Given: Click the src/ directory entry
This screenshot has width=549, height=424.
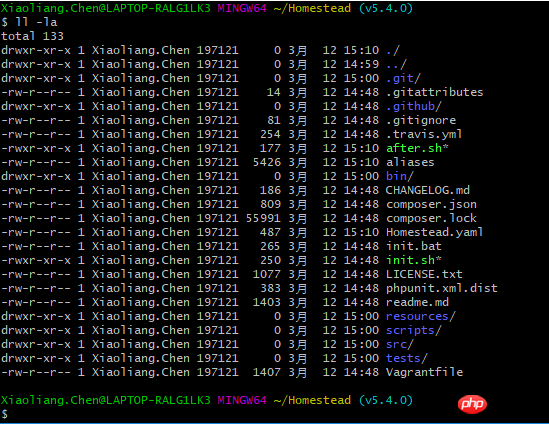Looking at the screenshot, I should pos(399,344).
